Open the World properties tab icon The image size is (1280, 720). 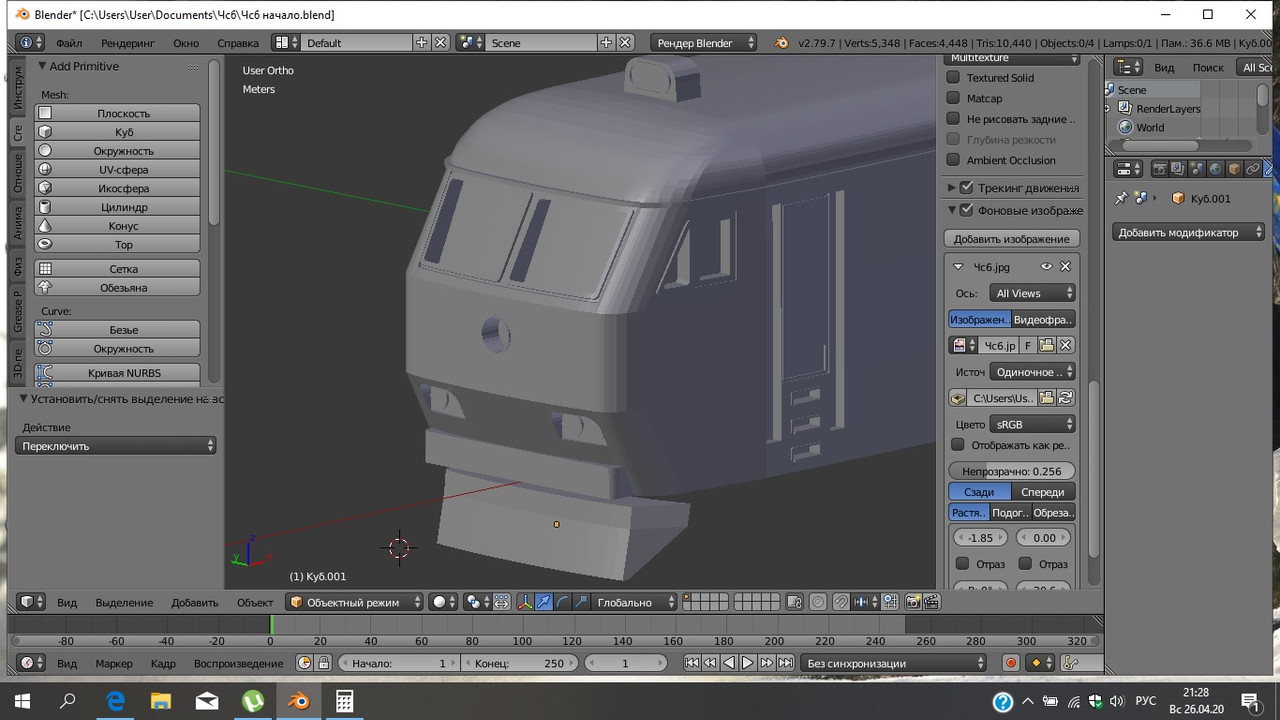1216,169
